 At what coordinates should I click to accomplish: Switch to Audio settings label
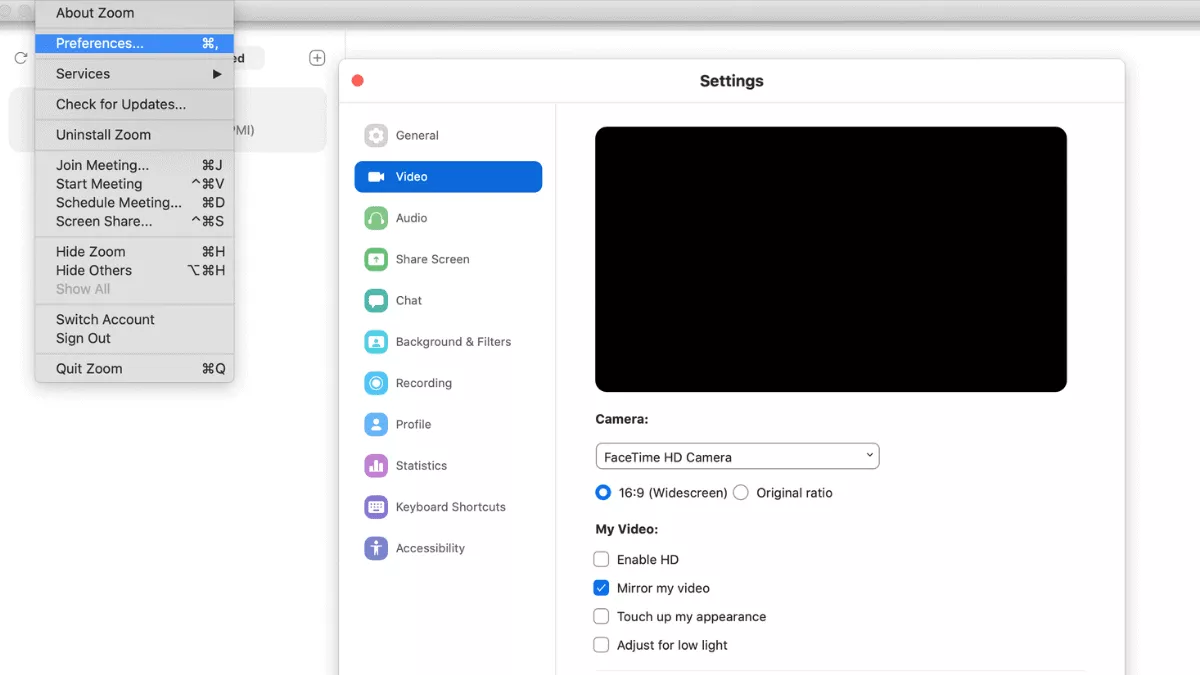tap(411, 218)
